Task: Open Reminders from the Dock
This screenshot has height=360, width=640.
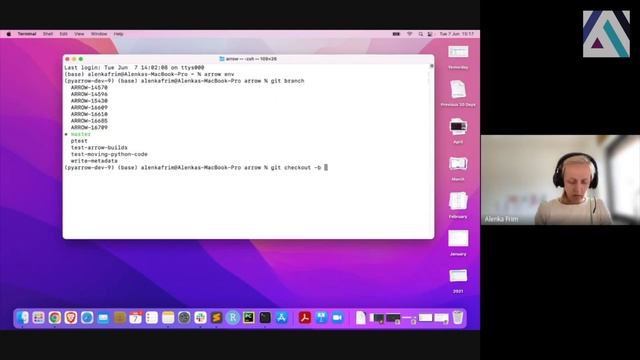Action: click(x=151, y=318)
